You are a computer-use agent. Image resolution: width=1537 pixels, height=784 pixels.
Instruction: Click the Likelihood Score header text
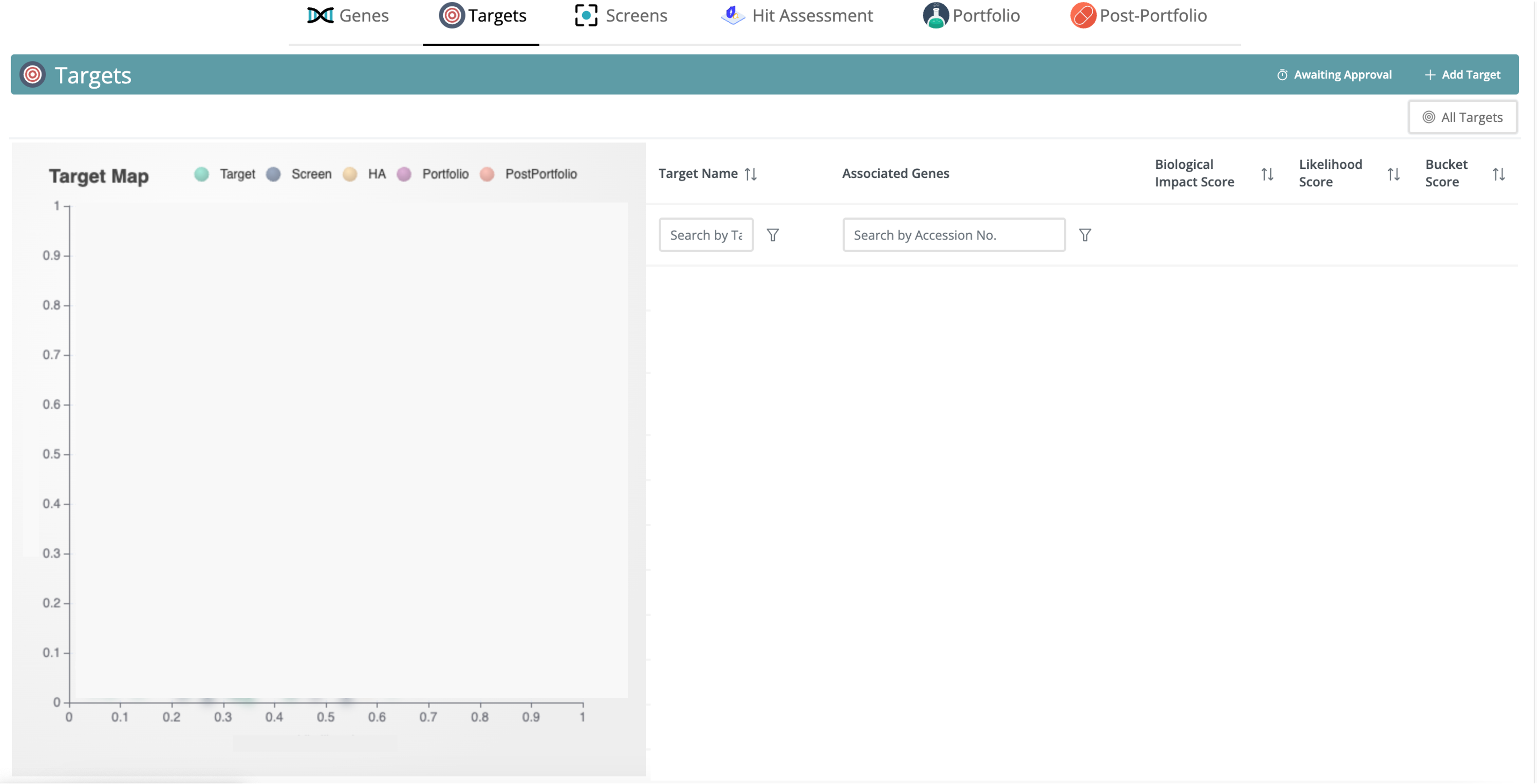pos(1330,173)
